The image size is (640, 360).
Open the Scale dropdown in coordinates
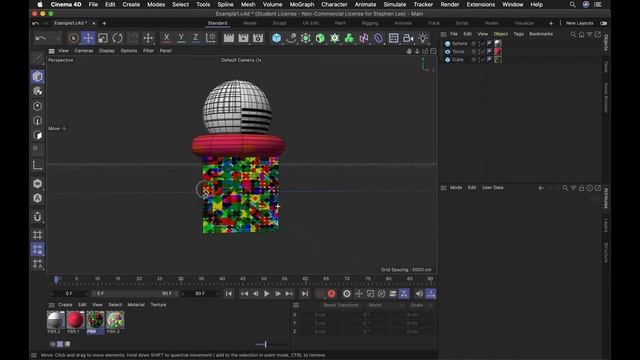coord(420,305)
